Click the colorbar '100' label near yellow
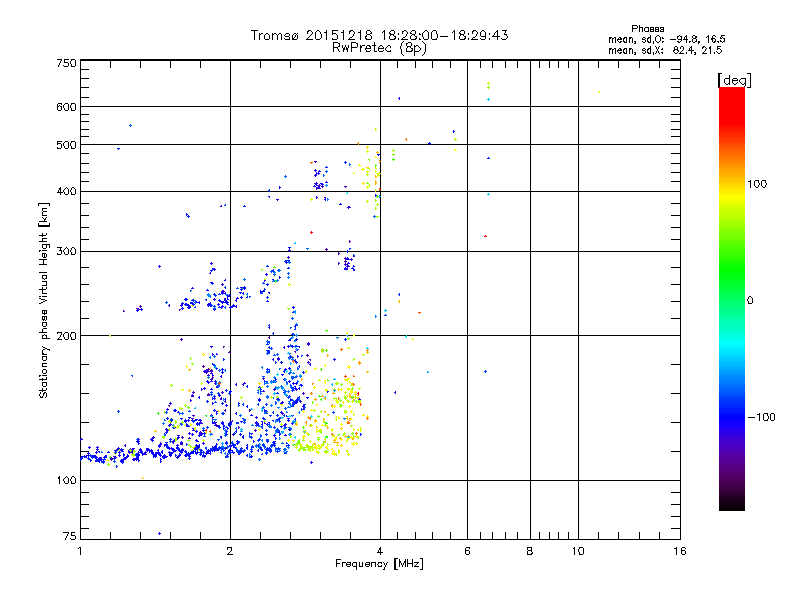Screen dimensions: 800x600 pos(757,184)
